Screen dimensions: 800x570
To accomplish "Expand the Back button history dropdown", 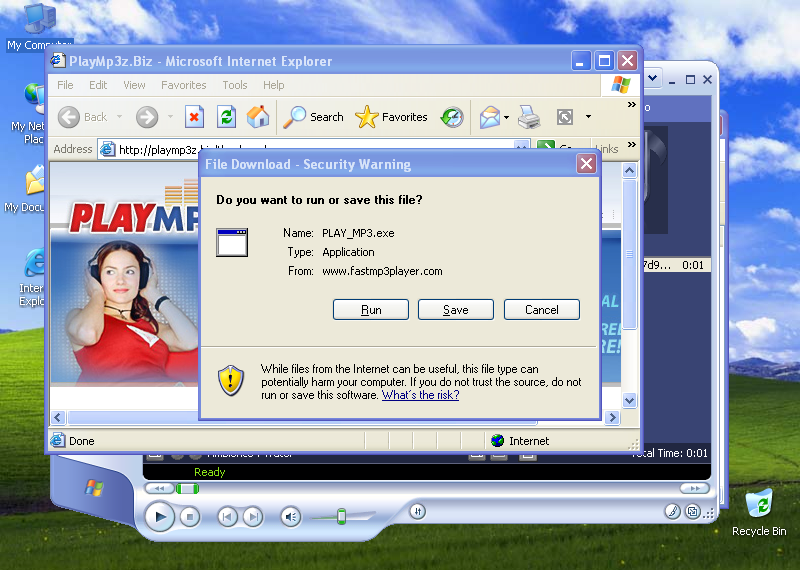I will click(119, 117).
